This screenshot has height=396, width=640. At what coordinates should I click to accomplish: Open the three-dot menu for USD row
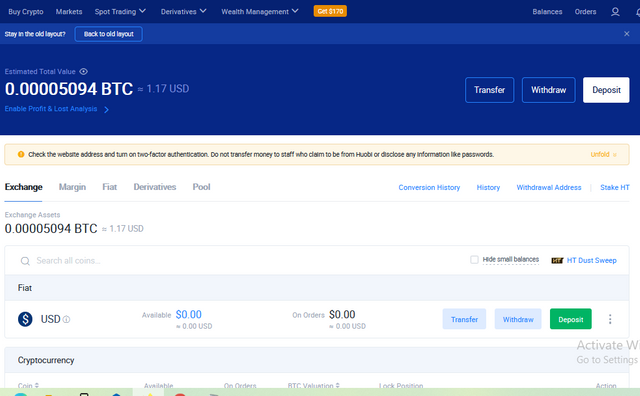coord(610,319)
